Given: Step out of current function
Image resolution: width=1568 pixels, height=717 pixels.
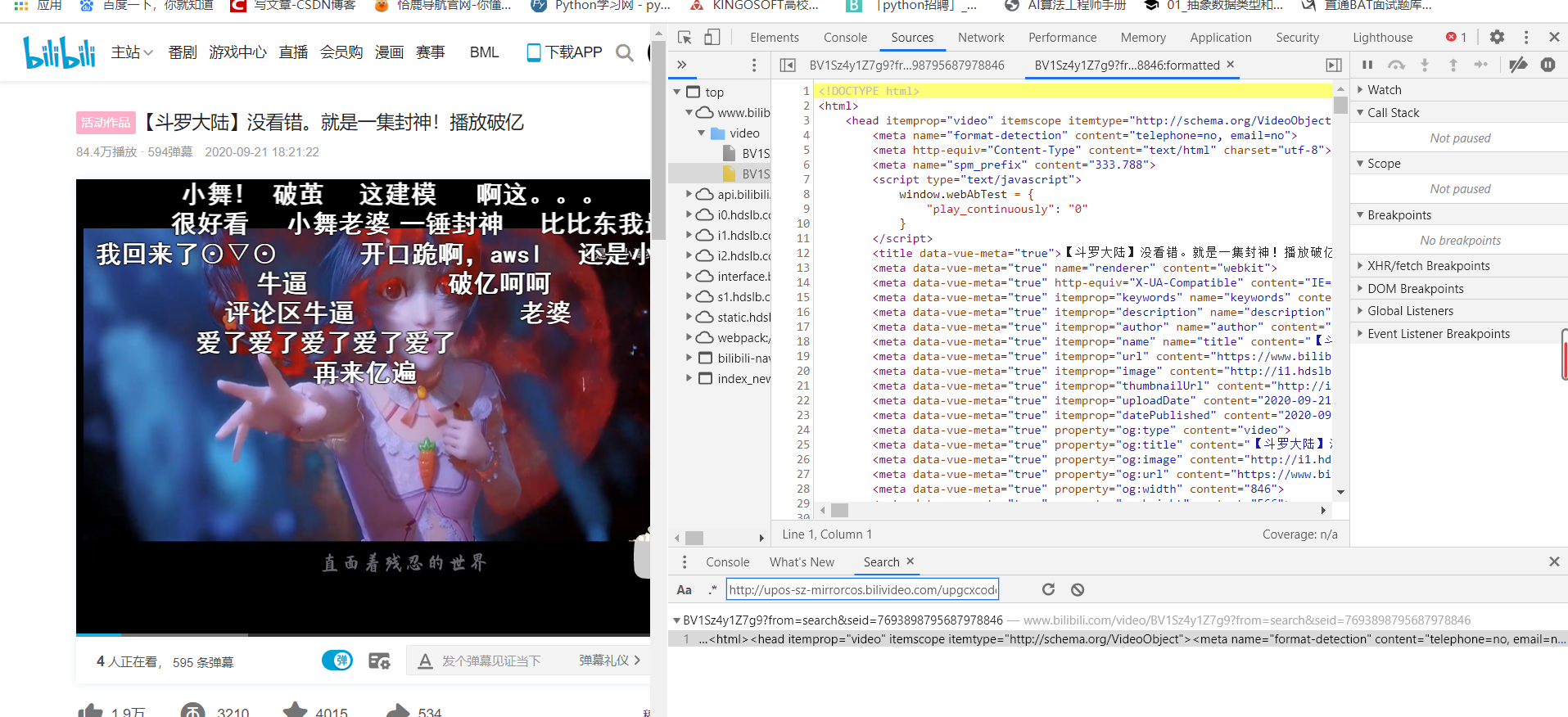Looking at the screenshot, I should [x=1453, y=65].
